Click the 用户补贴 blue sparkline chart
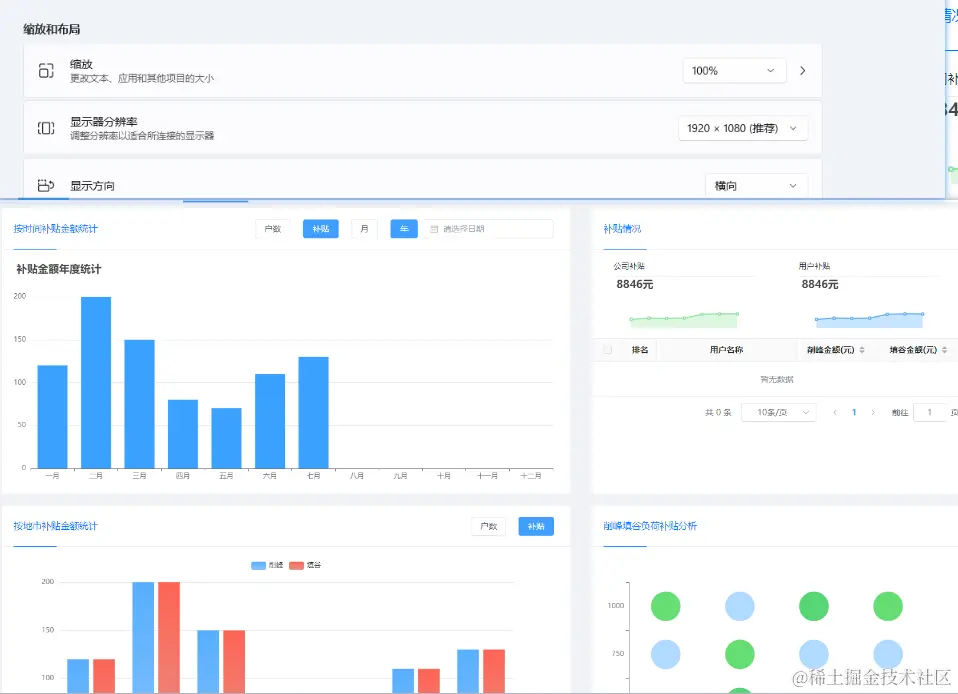The image size is (958, 694). pos(869,320)
